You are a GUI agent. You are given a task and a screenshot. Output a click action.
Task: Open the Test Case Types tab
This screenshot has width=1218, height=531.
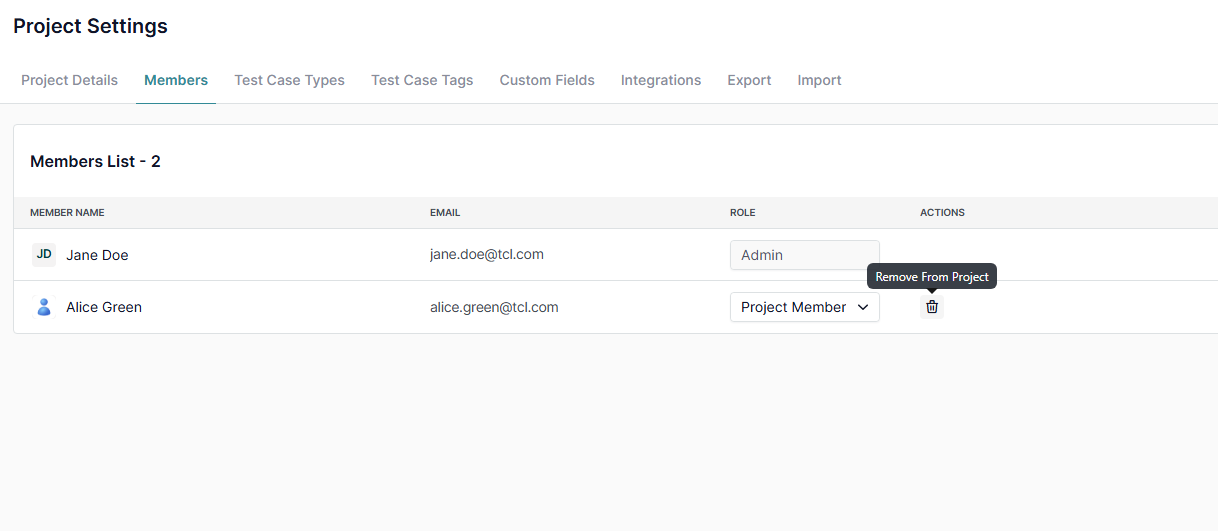(x=290, y=80)
